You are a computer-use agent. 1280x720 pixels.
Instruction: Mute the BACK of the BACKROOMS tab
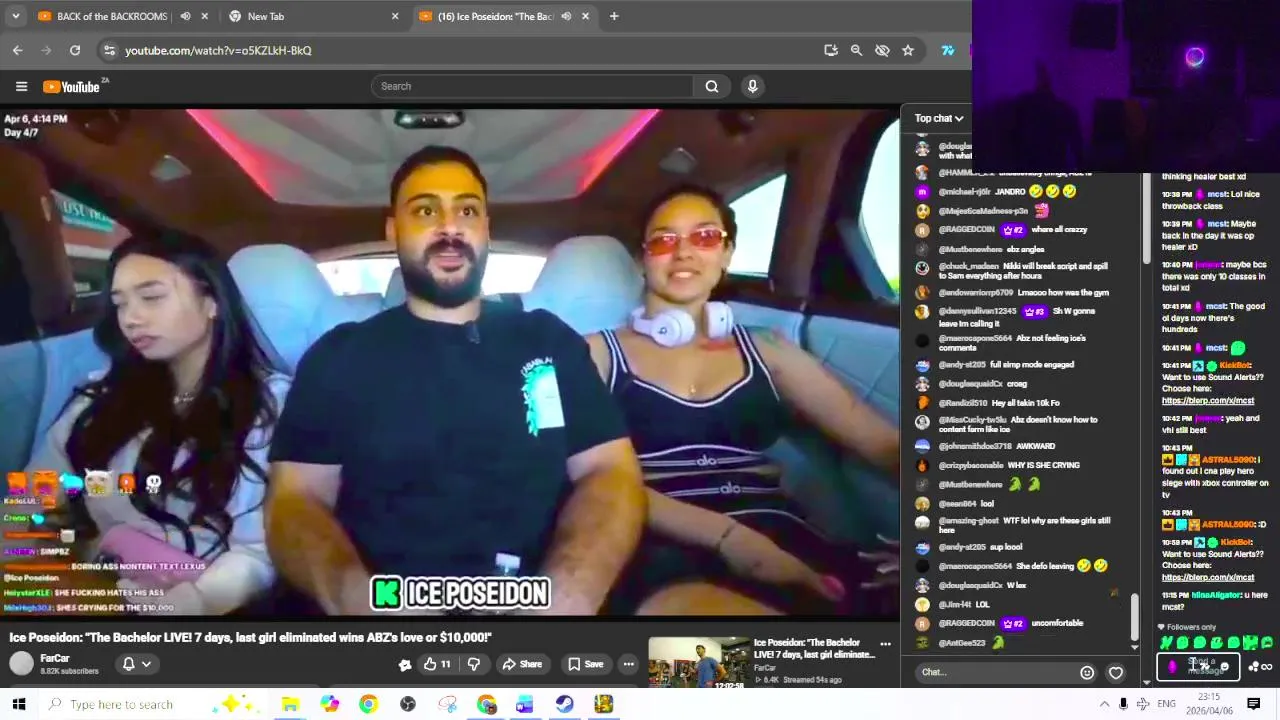click(x=185, y=16)
